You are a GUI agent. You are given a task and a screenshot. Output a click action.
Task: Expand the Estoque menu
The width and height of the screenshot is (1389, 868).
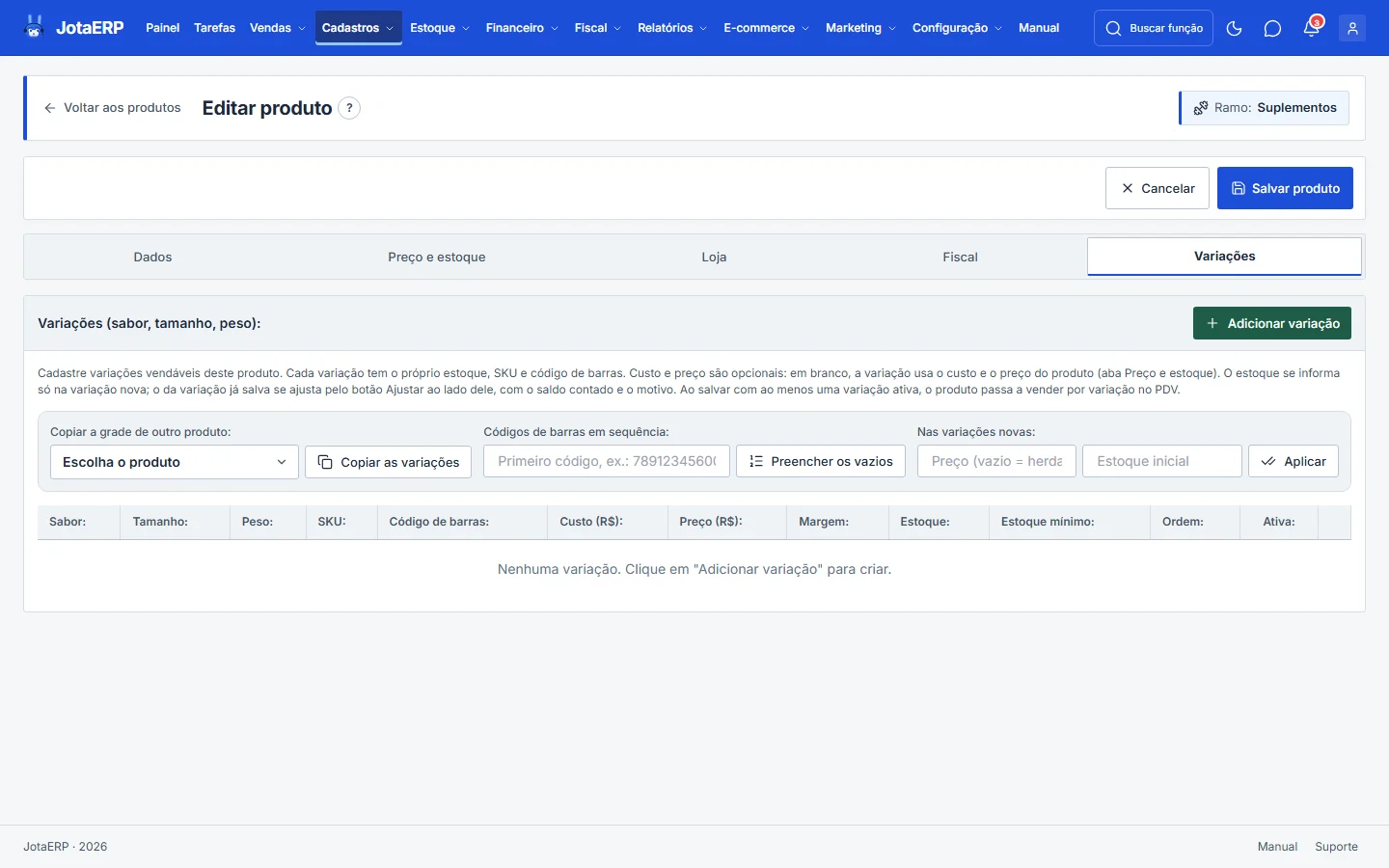[x=440, y=28]
